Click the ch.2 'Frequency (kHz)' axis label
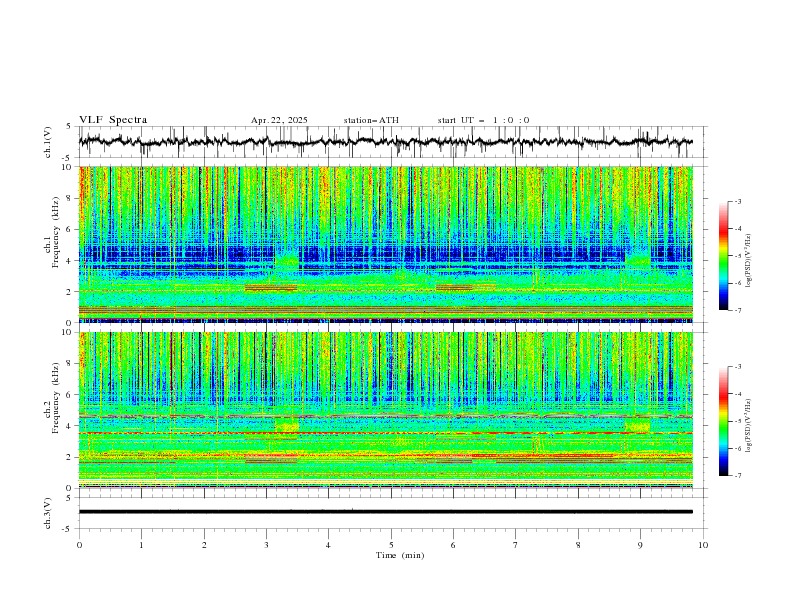The height and width of the screenshot is (612, 792). click(56, 398)
